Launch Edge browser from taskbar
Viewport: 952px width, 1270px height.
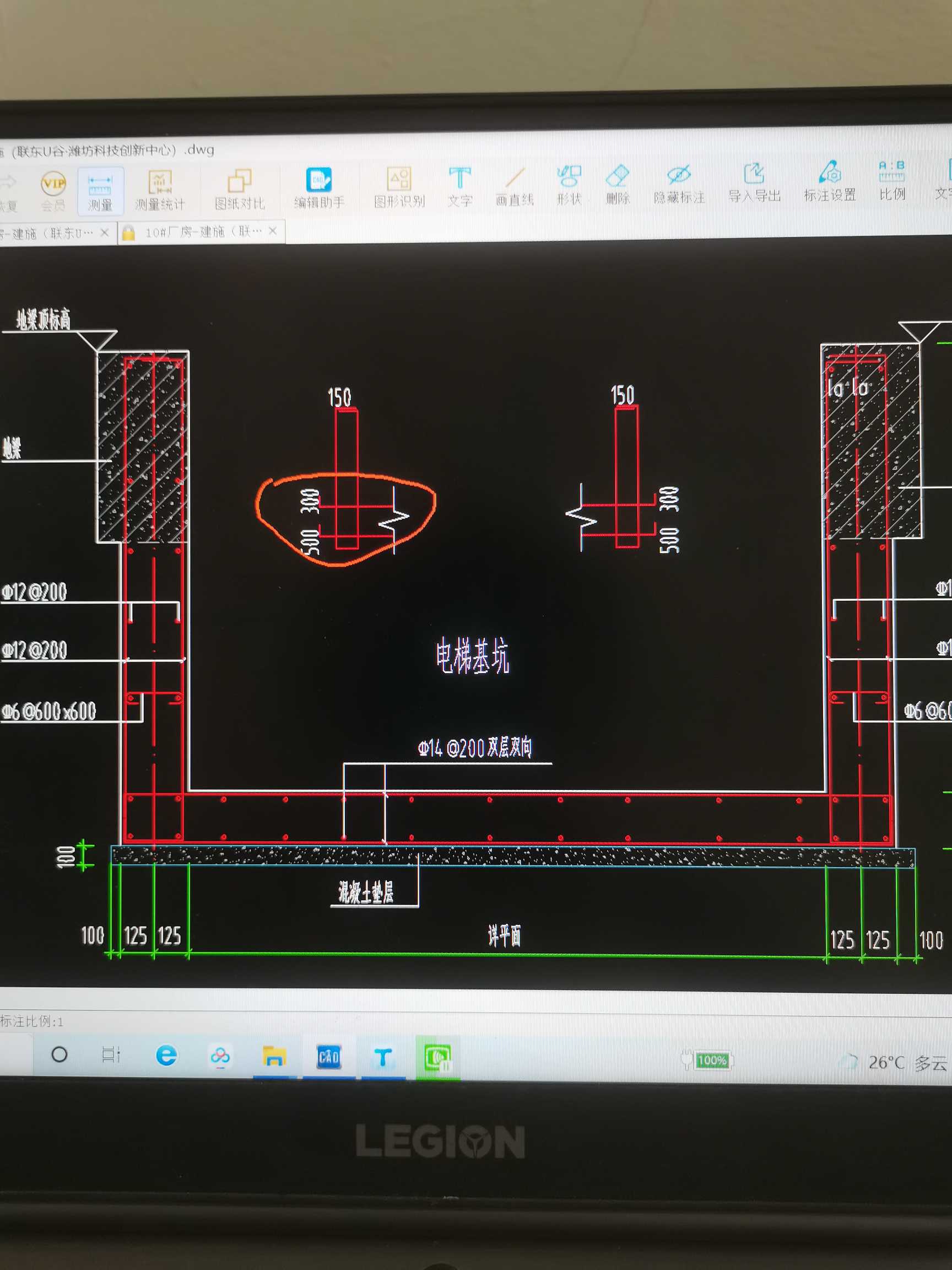click(166, 1056)
